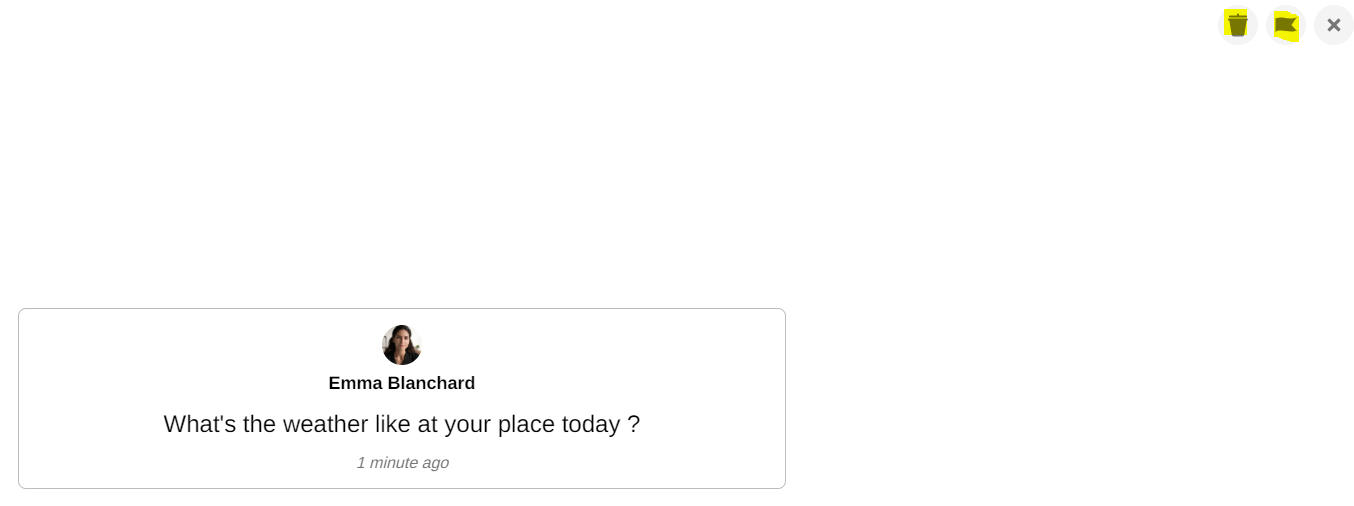Click Emma Blanchard's profile picture

click(402, 345)
